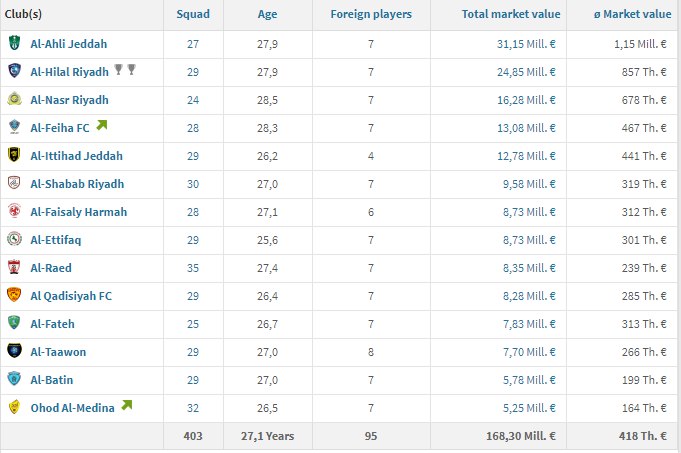Click the Ohod Al-Medina club crest

[x=14, y=407]
